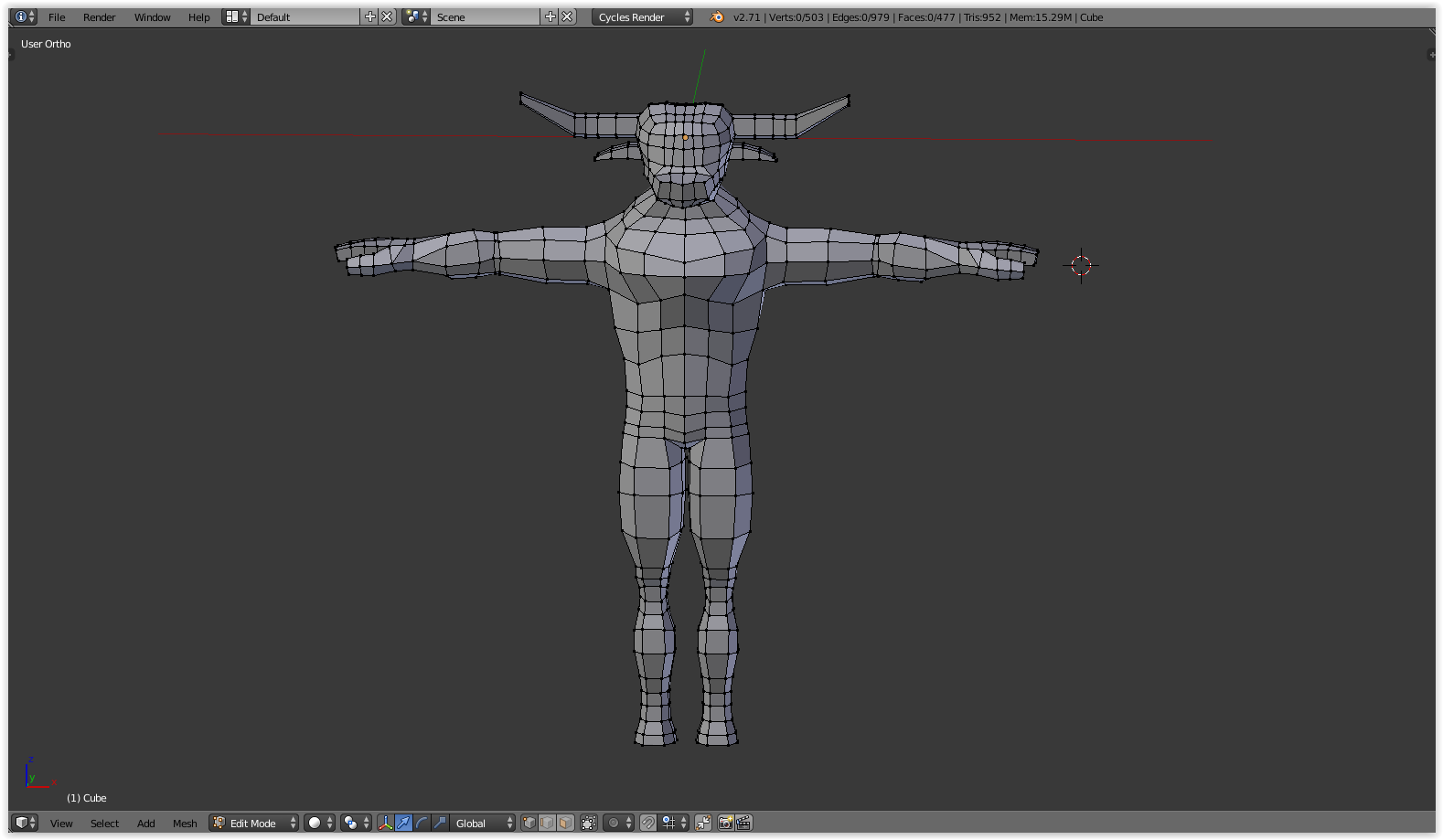Switch to vertex select mode

pos(529,823)
